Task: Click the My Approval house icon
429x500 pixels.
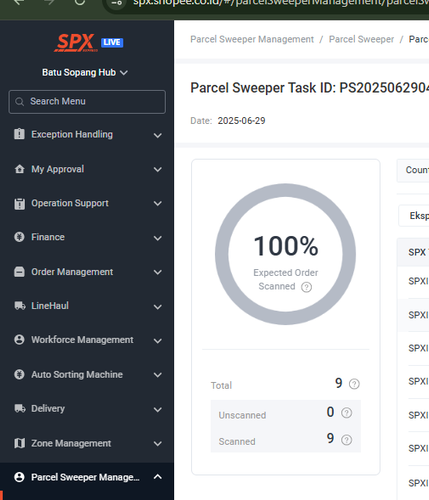Action: (19, 169)
